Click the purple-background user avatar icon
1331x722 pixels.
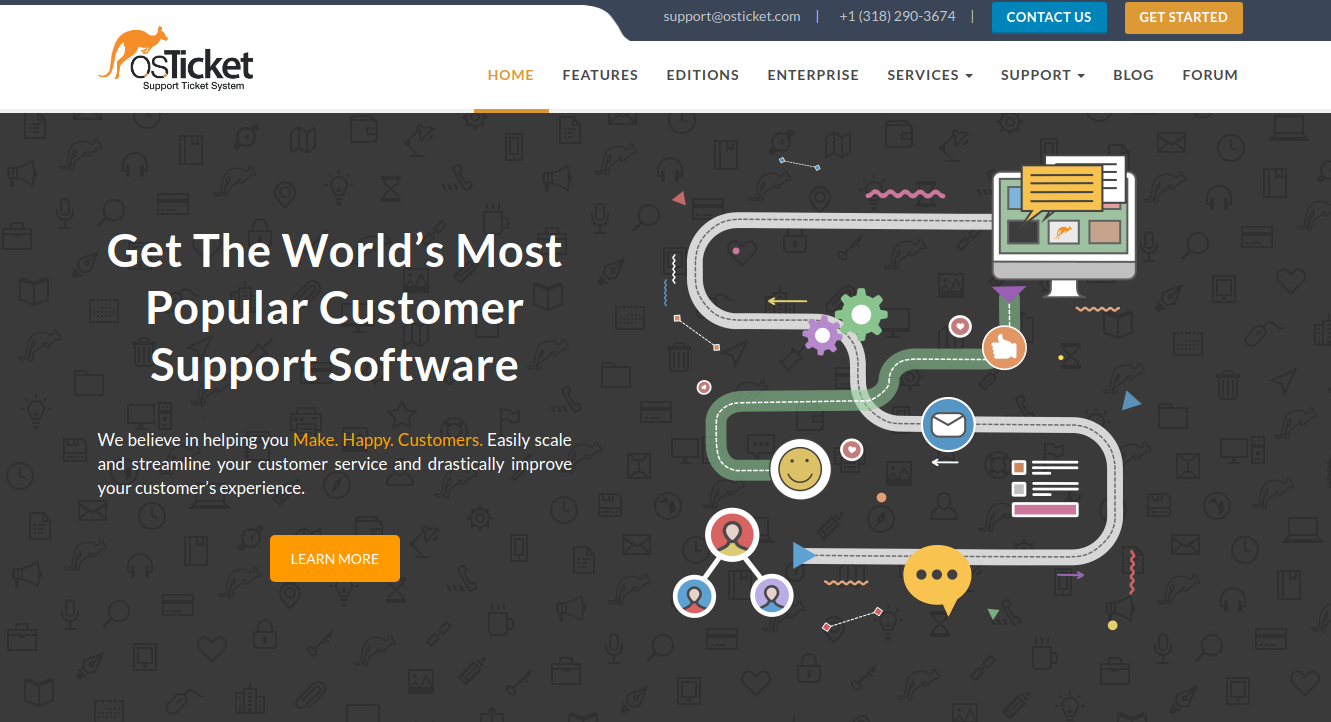tap(771, 596)
